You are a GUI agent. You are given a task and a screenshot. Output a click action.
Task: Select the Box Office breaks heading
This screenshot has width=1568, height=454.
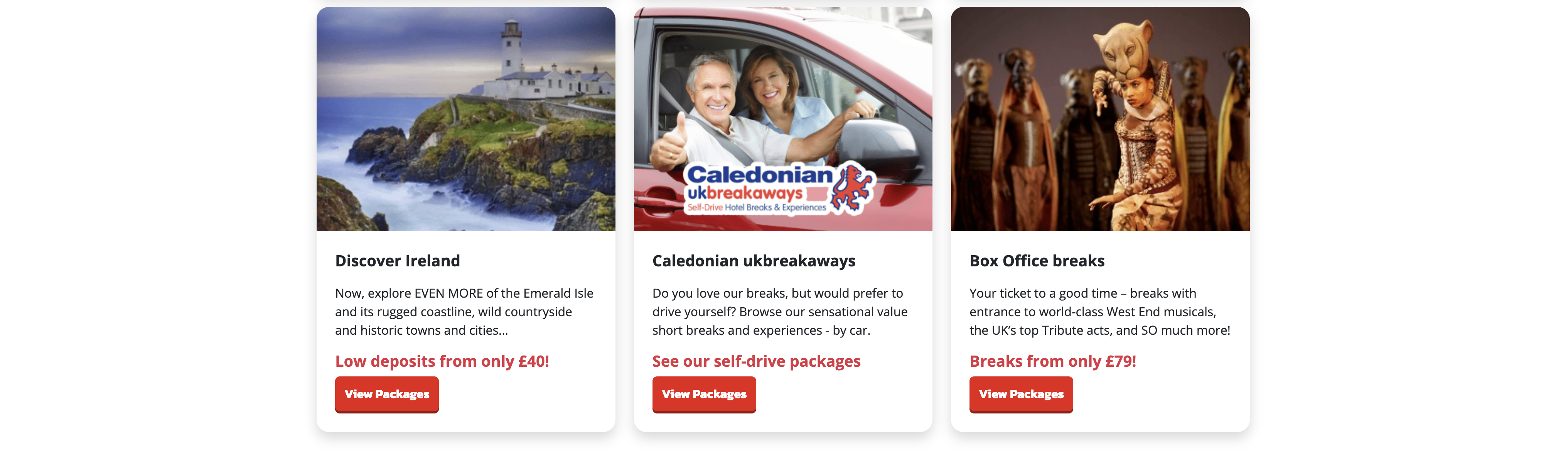pos(1037,261)
